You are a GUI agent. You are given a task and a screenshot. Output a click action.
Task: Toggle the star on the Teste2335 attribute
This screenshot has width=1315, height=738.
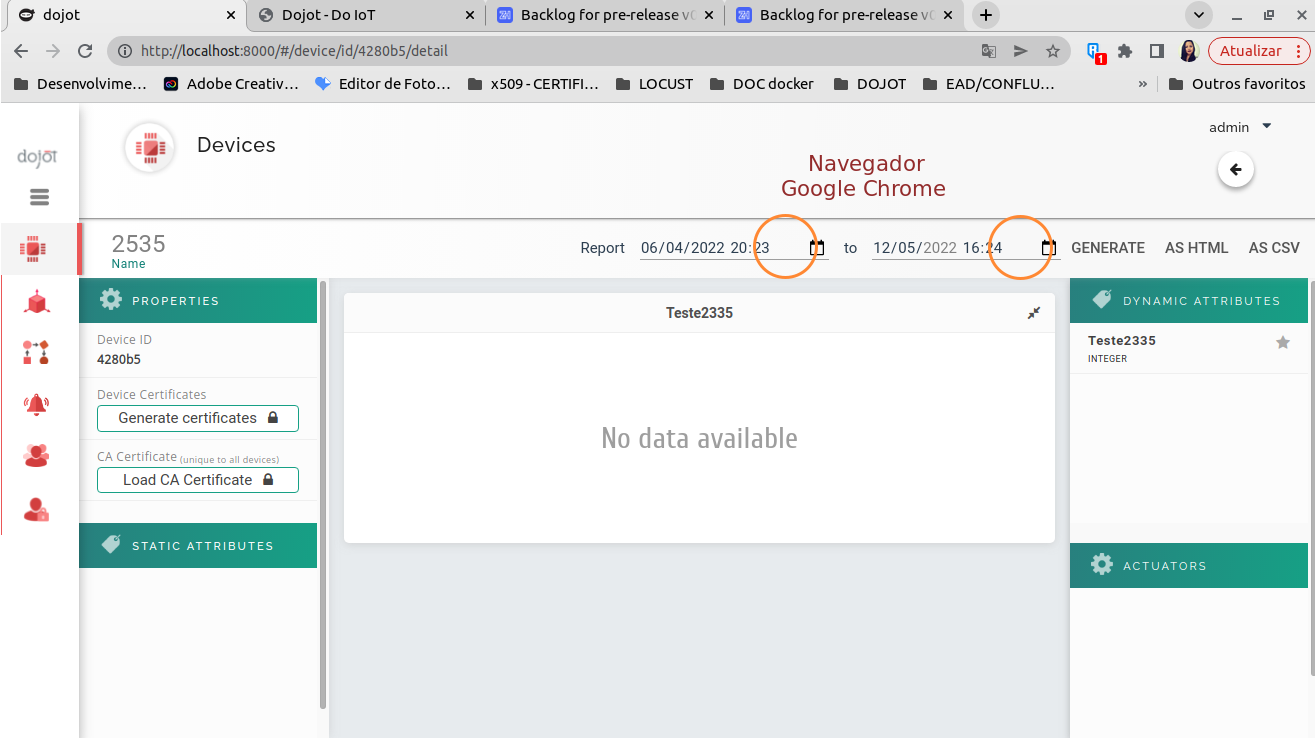click(x=1283, y=342)
